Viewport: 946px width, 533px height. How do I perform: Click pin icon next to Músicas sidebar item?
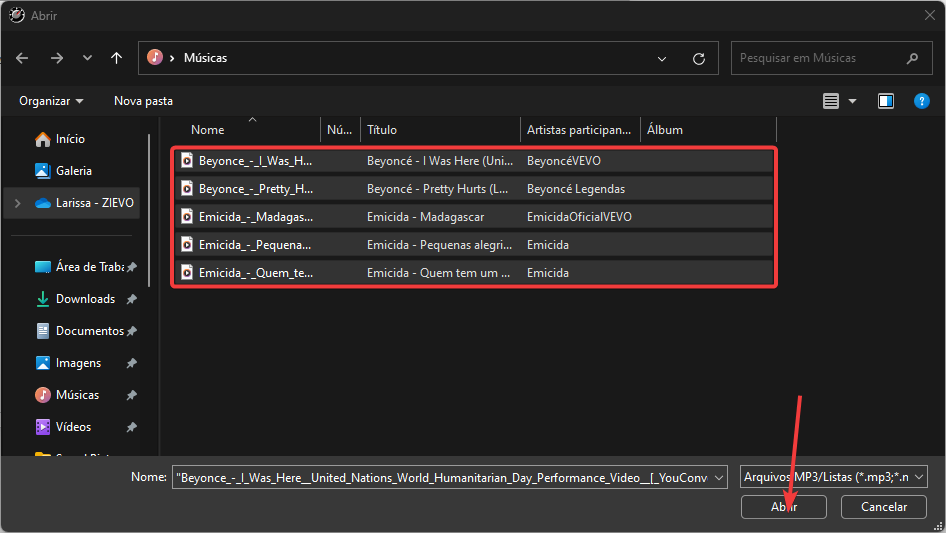pos(131,395)
